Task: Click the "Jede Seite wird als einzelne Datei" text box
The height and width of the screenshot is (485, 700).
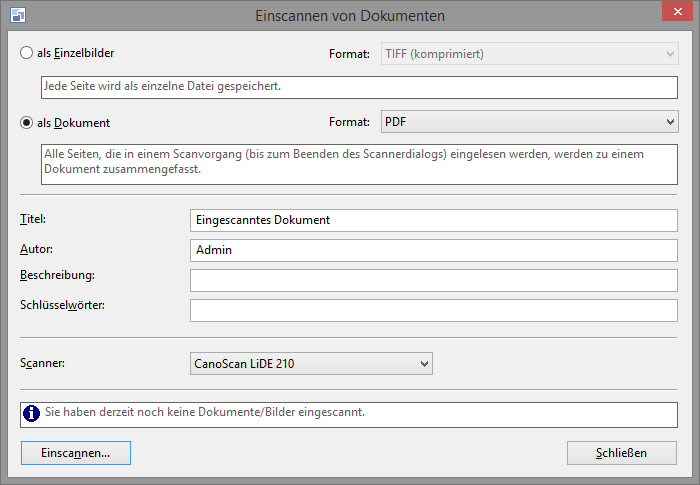Action: click(358, 87)
